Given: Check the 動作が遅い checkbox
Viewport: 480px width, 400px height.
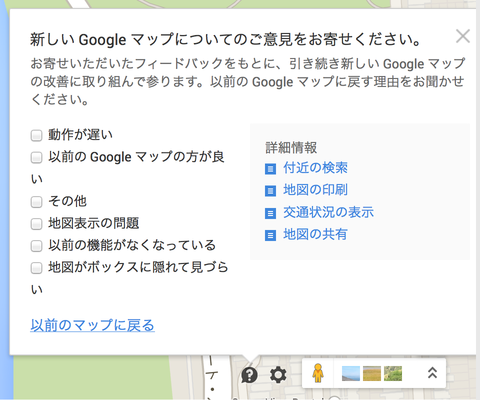Looking at the screenshot, I should point(36,136).
